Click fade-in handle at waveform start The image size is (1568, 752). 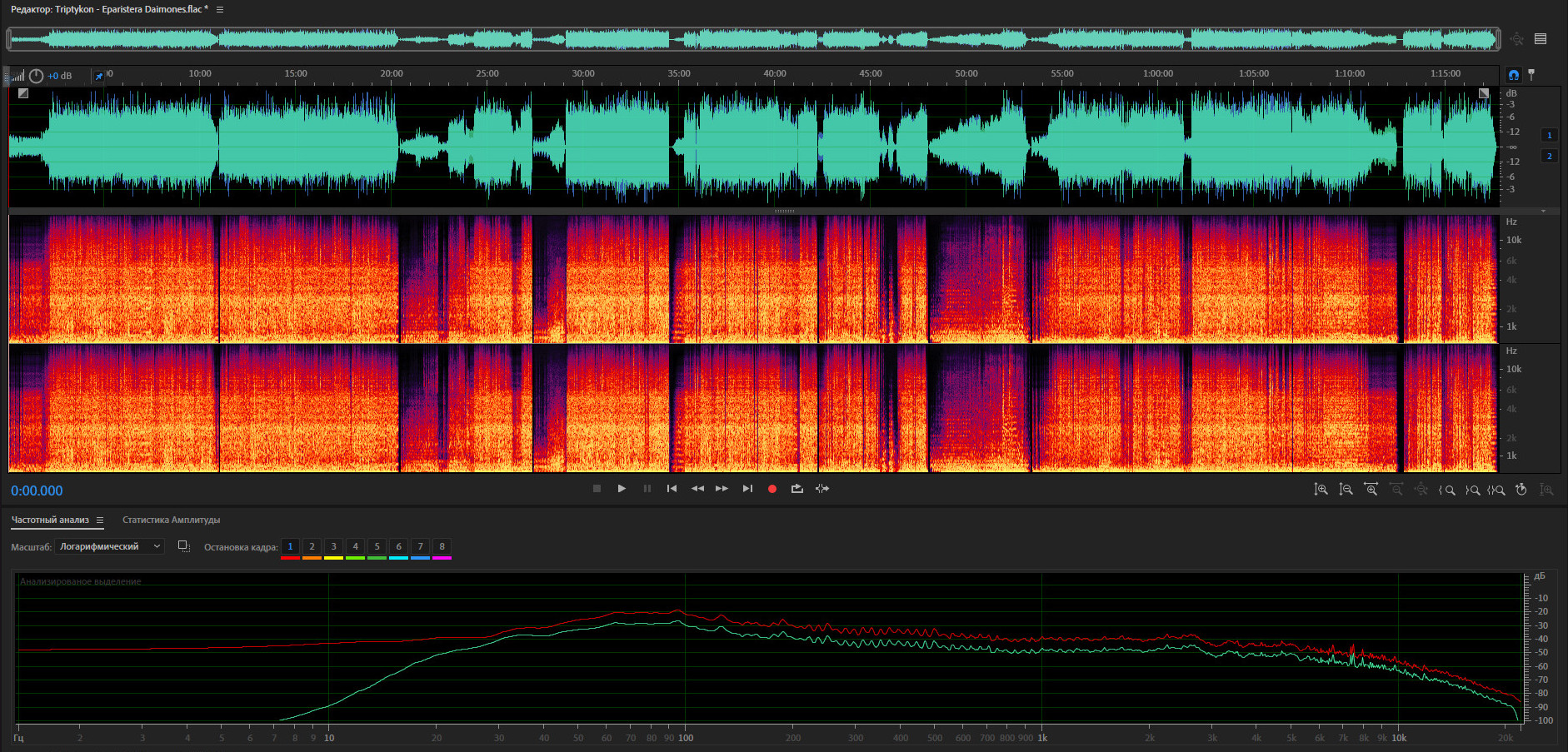(23, 93)
